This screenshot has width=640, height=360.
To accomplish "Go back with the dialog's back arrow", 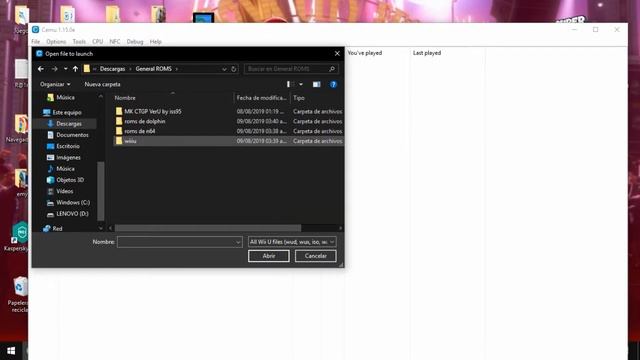I will [41, 69].
